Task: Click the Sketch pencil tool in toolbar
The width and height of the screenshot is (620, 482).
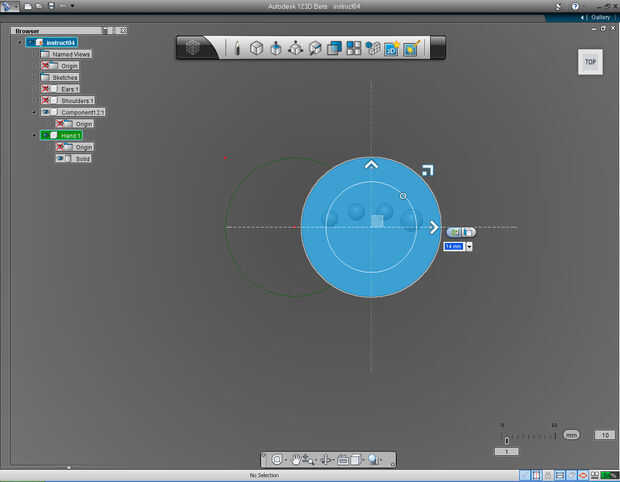Action: [x=237, y=48]
